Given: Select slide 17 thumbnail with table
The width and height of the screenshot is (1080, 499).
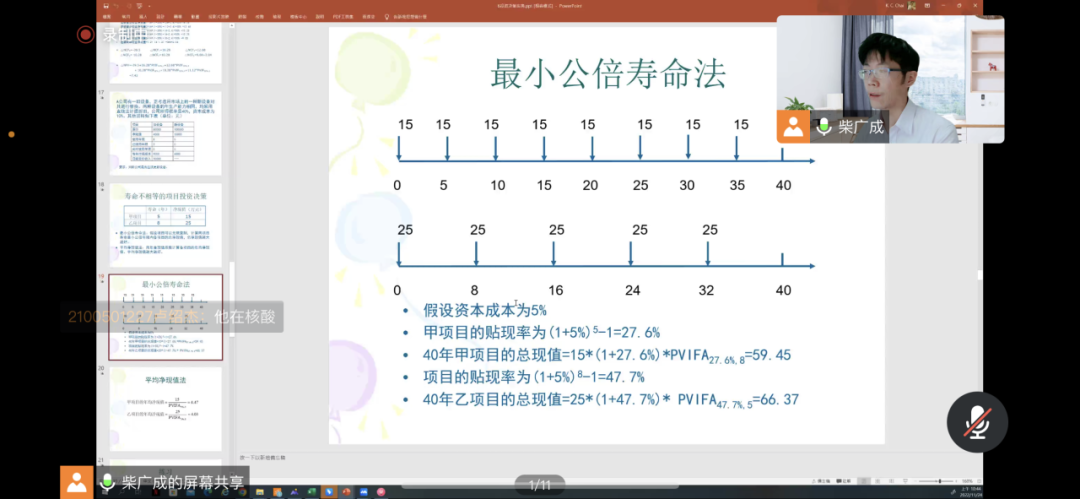Looking at the screenshot, I should point(165,134).
